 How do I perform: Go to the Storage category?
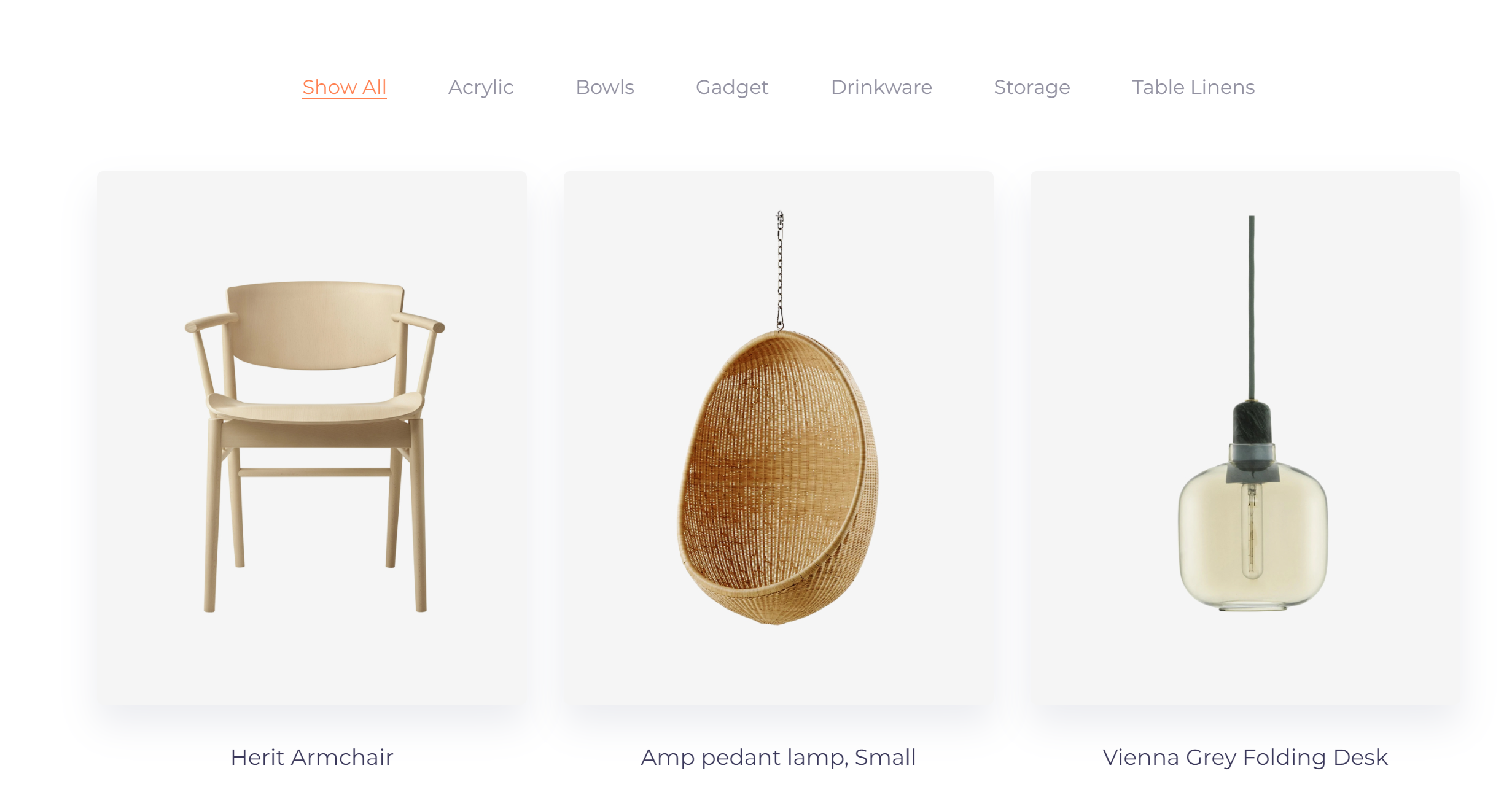(x=1032, y=87)
